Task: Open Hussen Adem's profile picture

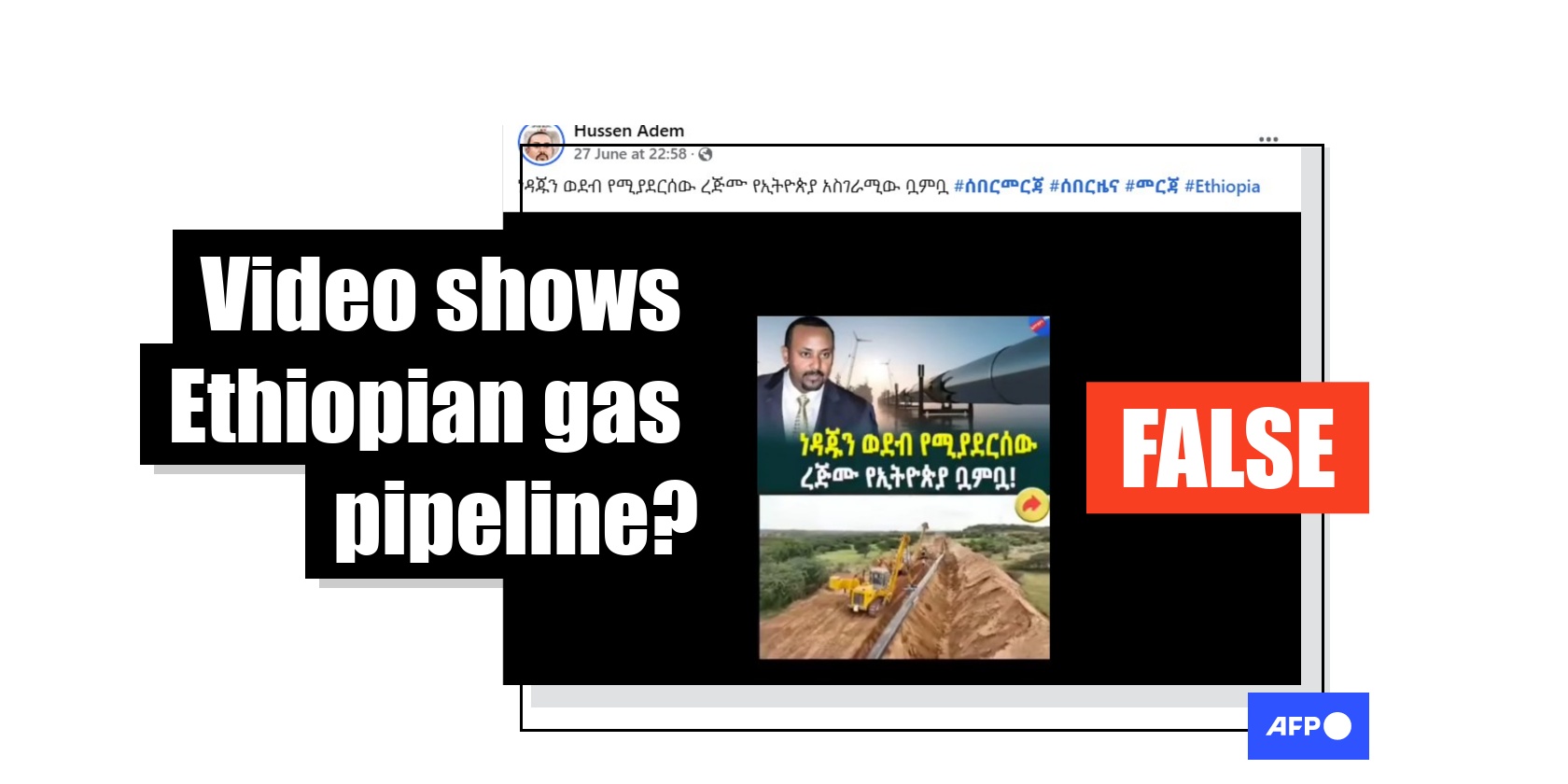Action: (x=541, y=143)
